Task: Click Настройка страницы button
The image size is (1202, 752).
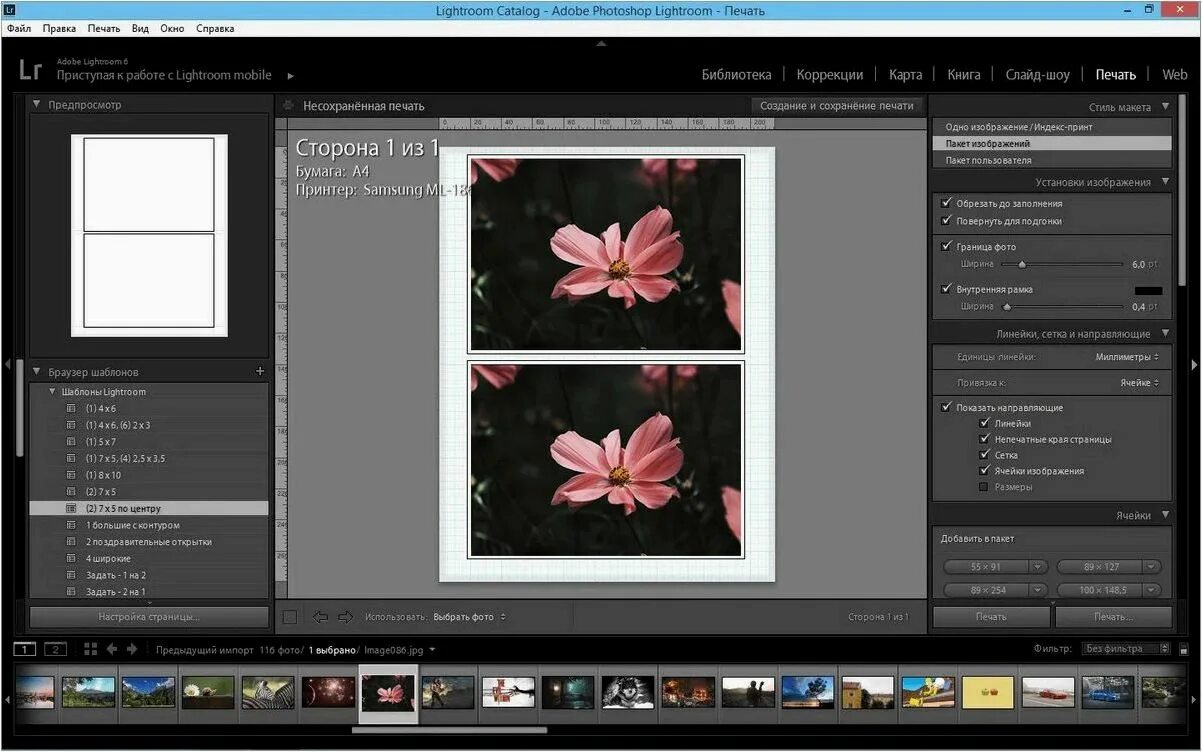Action: pos(149,617)
